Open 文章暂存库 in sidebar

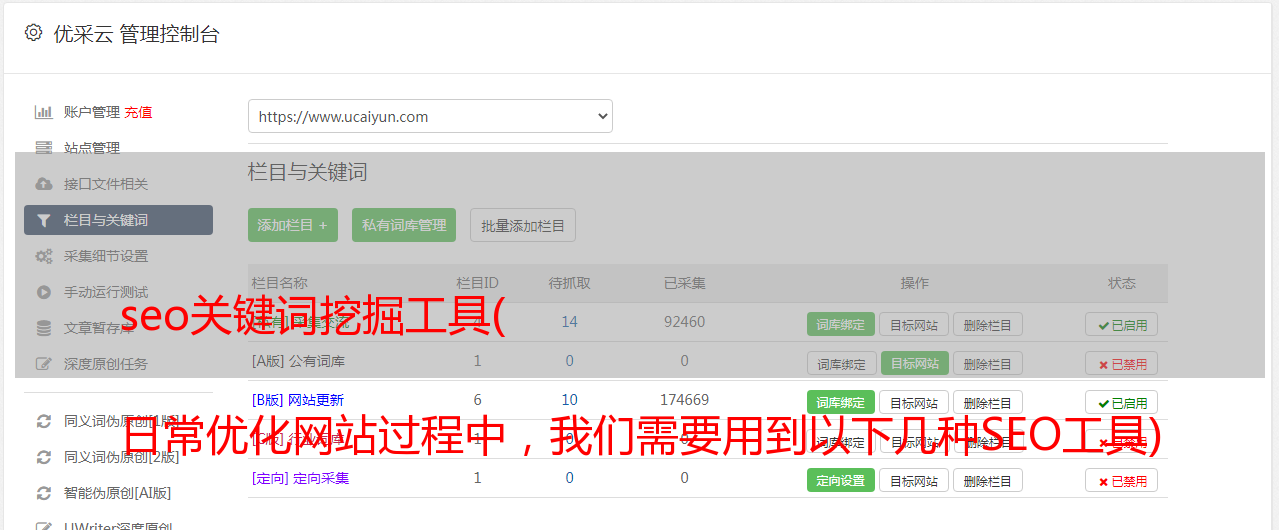pyautogui.click(x=99, y=328)
